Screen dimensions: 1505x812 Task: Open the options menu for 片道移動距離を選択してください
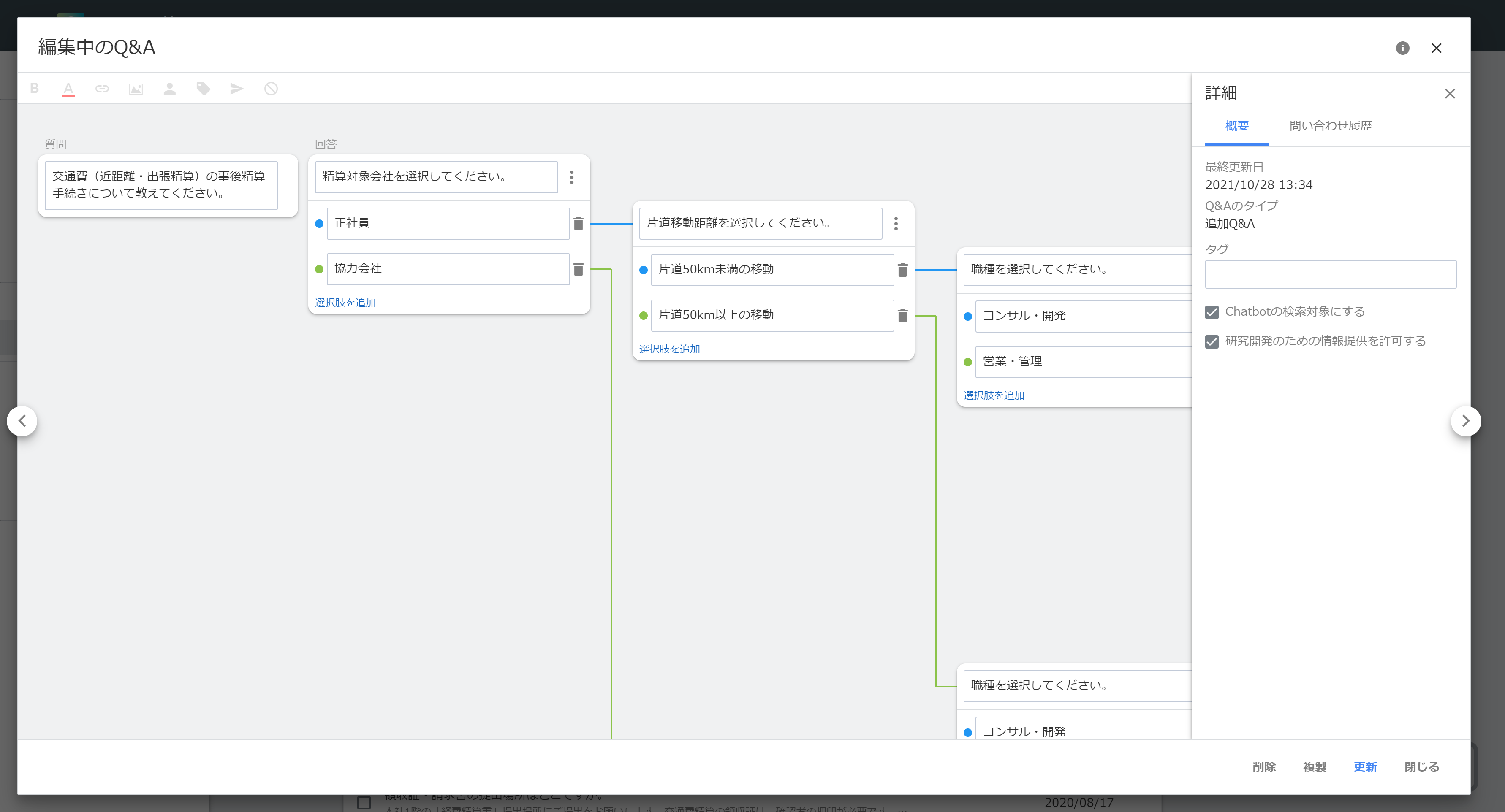coord(896,224)
